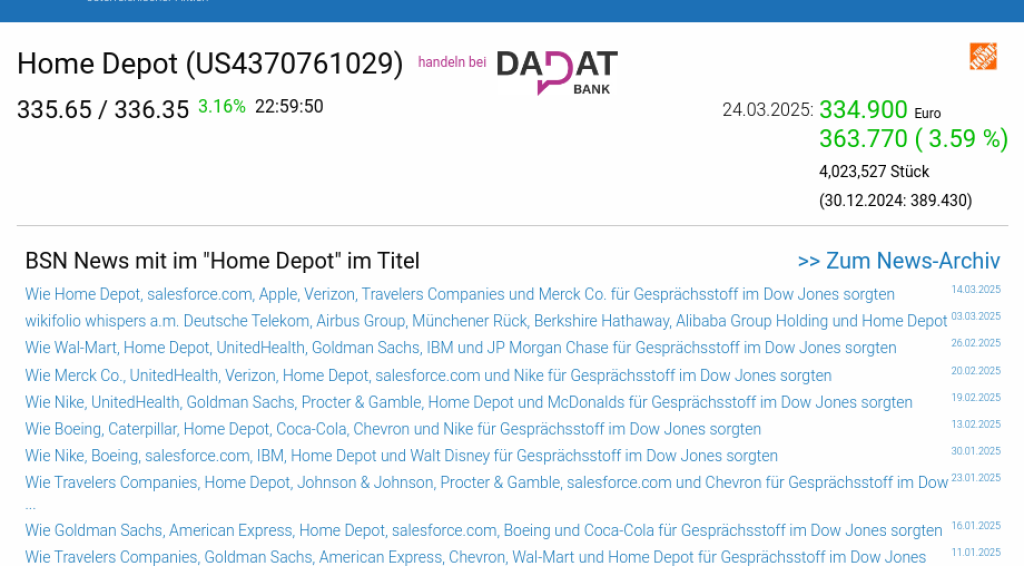Screen dimensions: 1024x566
Task: Open the Wal-Mart, Home Depot, UnitedHealth news article
Action: (x=460, y=348)
